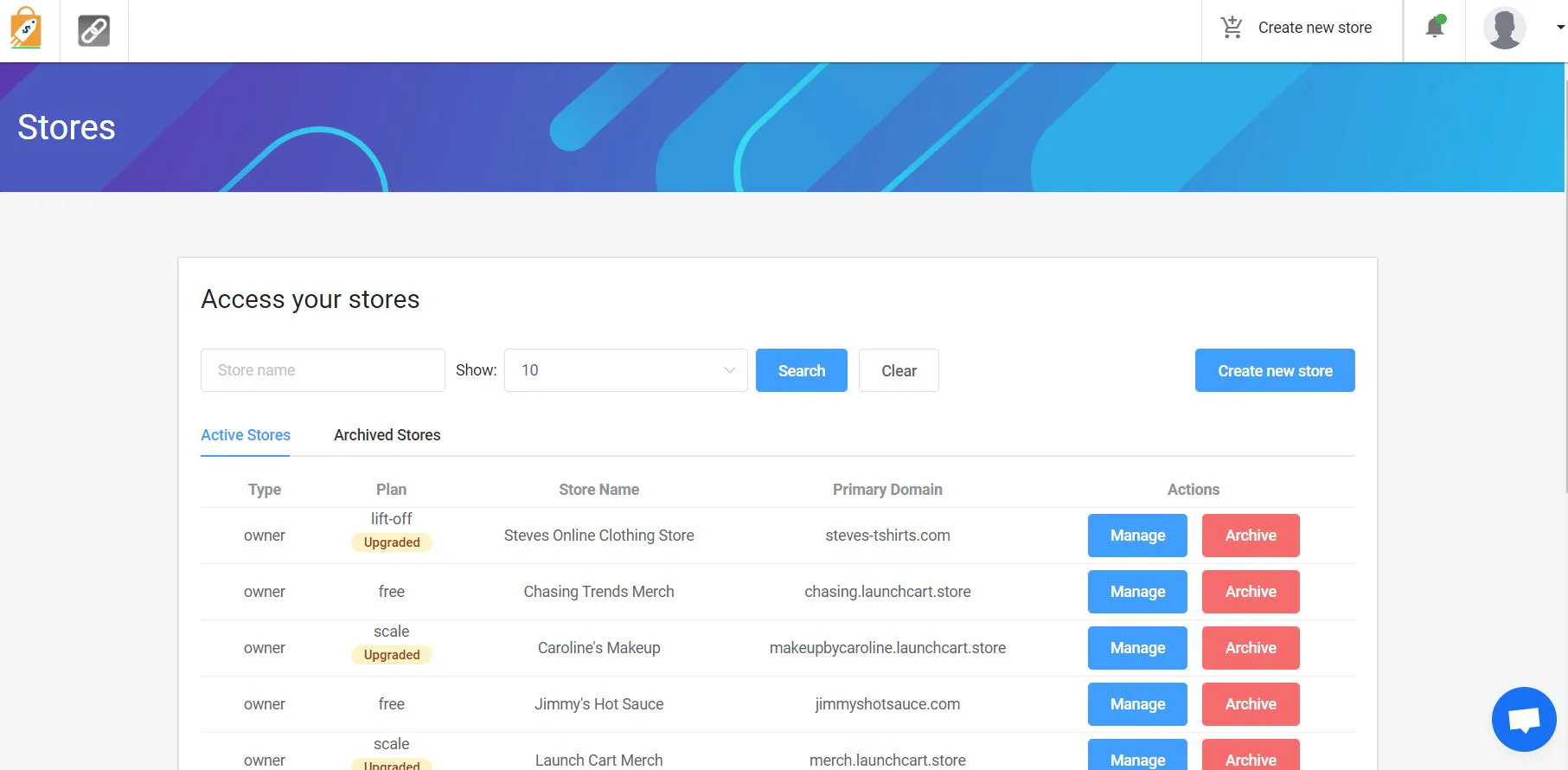Manage the Chasing Trends Merch store
Viewport: 1568px width, 770px height.
coord(1137,592)
